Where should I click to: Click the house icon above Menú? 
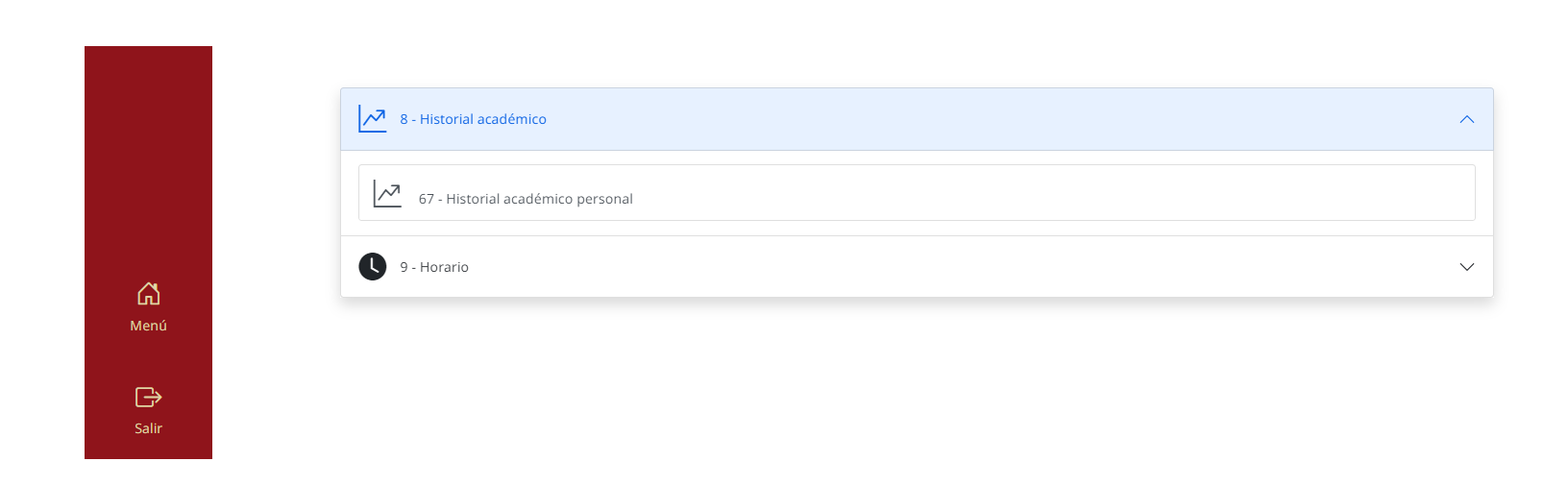(148, 293)
